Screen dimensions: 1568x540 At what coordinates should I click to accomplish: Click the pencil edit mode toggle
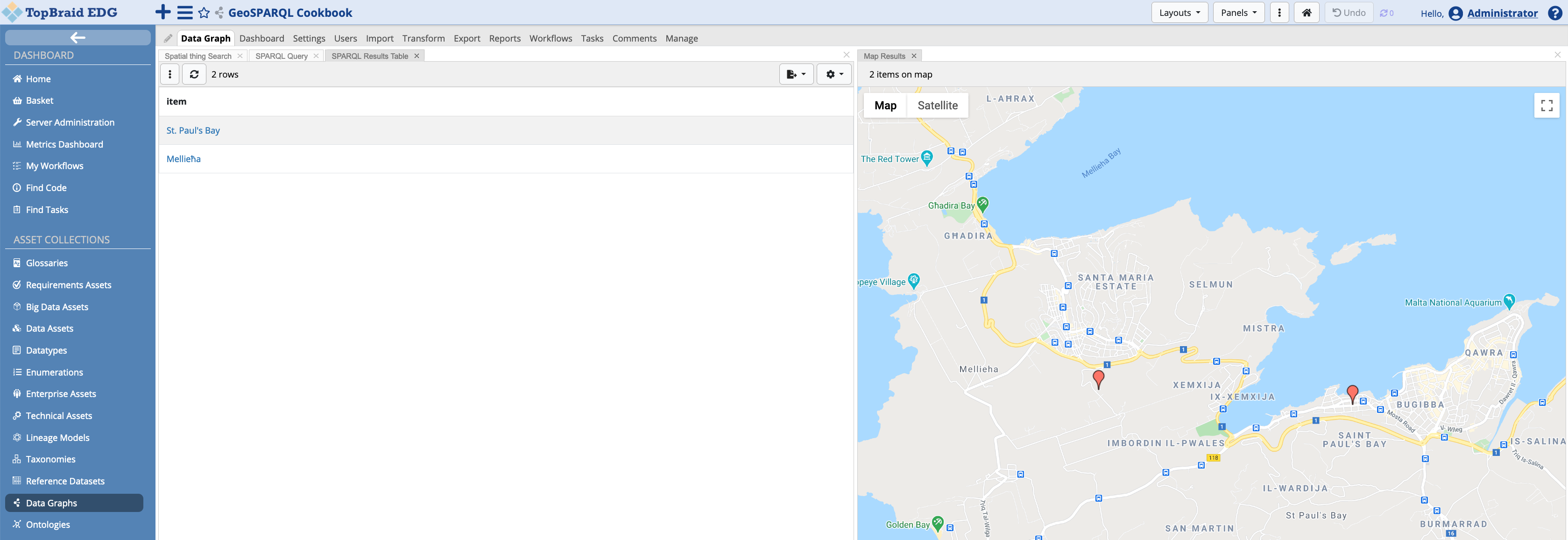pos(168,38)
